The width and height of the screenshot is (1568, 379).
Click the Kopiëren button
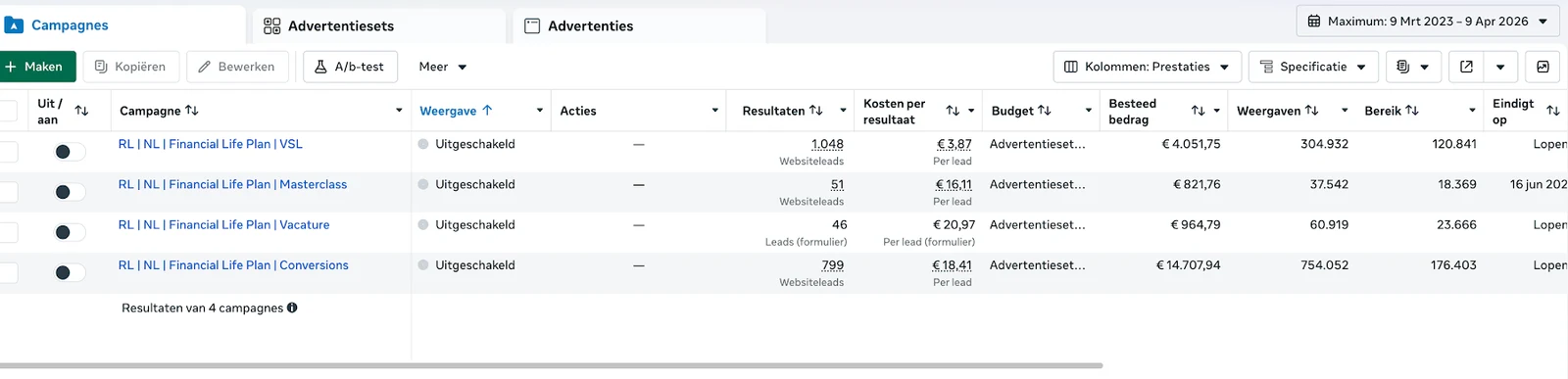[x=131, y=67]
